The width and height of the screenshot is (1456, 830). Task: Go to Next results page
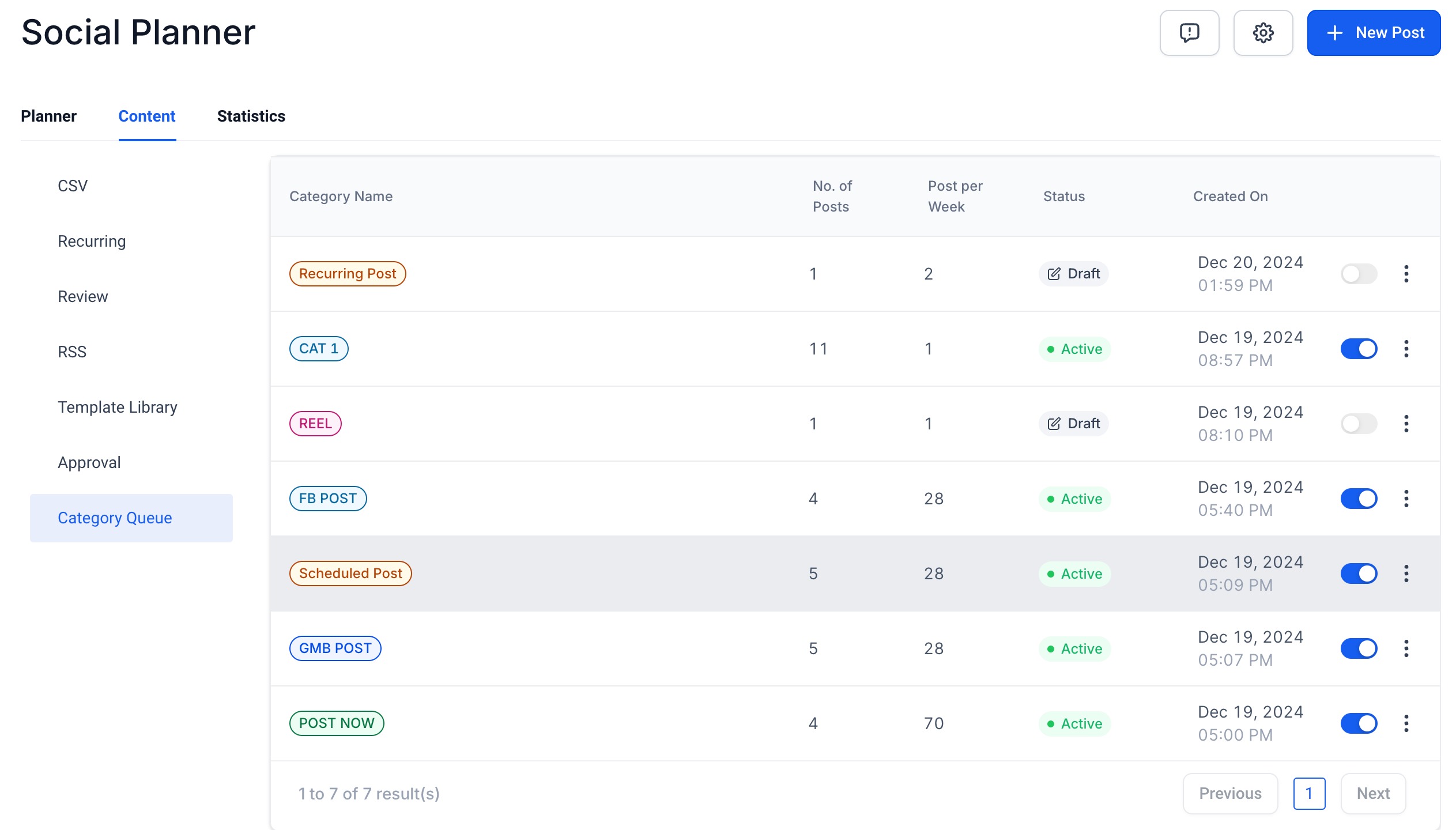(x=1372, y=794)
